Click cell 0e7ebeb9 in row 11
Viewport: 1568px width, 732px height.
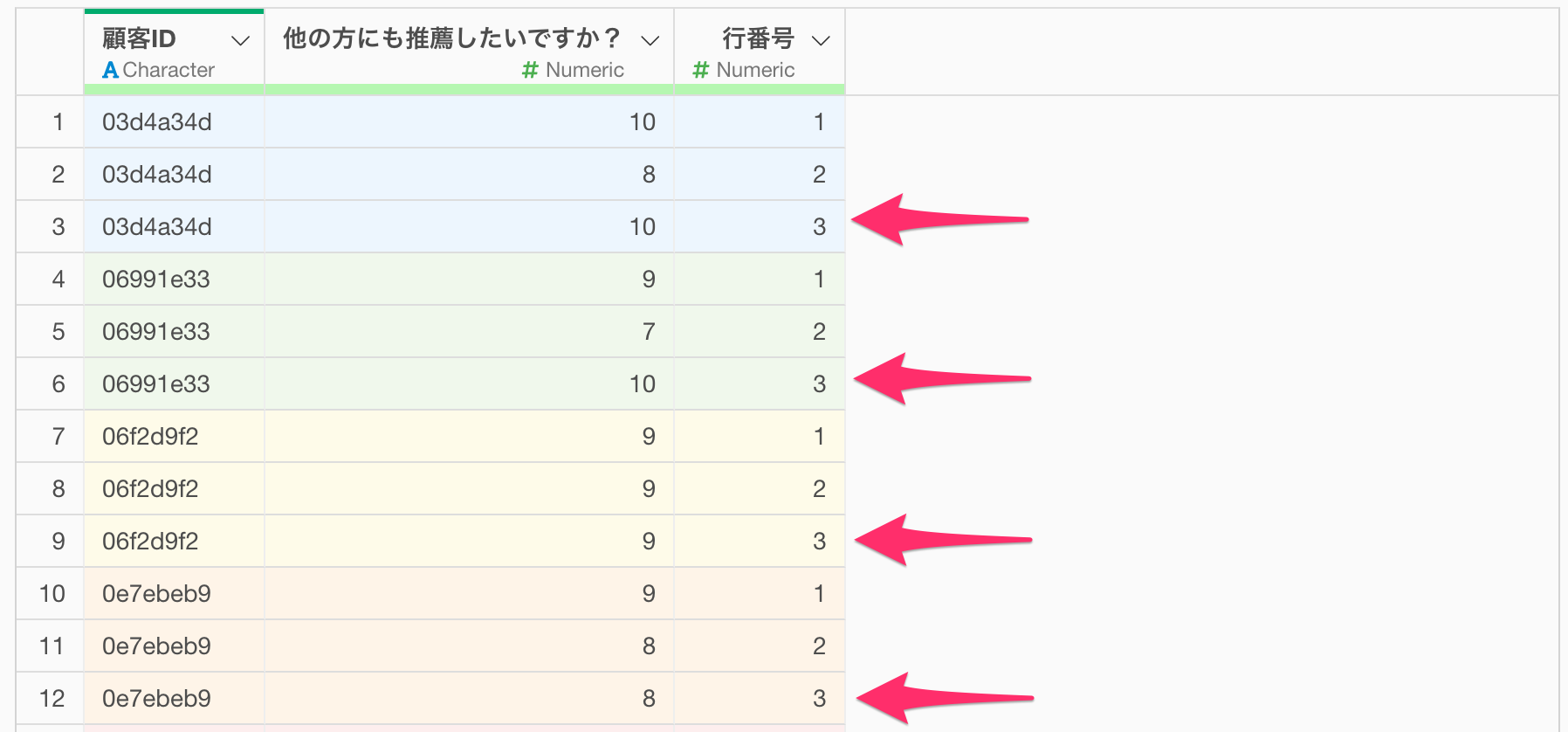coord(156,646)
